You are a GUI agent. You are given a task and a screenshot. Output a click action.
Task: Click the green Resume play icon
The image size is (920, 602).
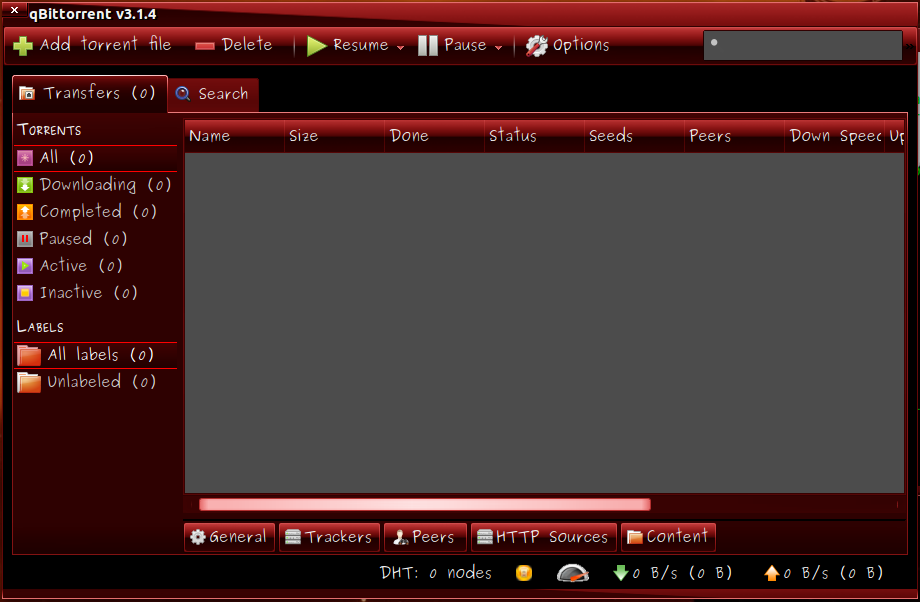click(x=316, y=46)
